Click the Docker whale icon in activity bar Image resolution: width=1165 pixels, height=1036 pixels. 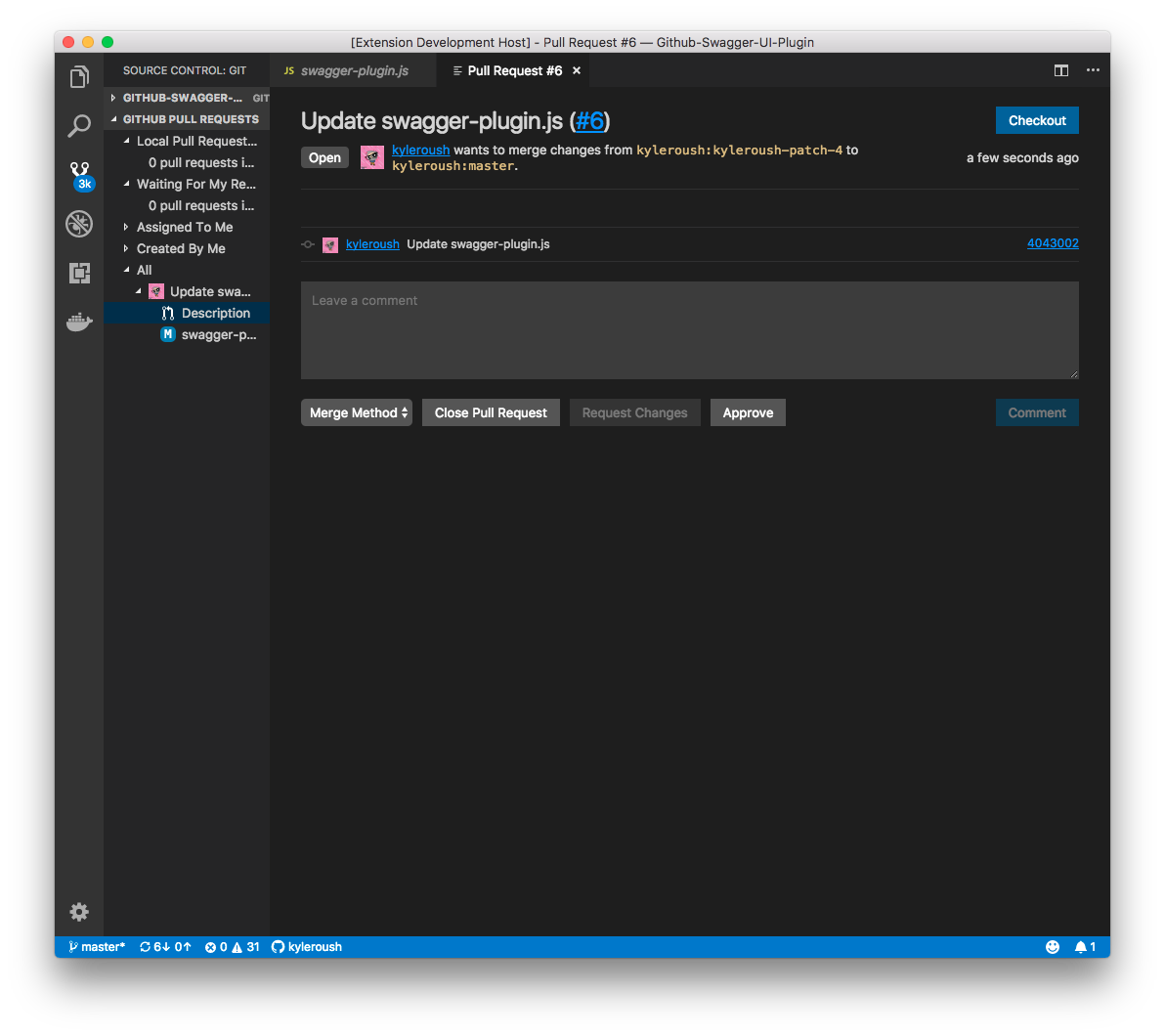click(x=79, y=322)
